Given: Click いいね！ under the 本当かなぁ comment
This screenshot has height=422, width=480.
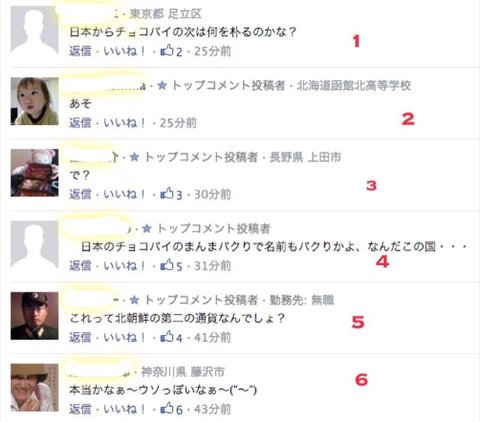Looking at the screenshot, I should 124,409.
